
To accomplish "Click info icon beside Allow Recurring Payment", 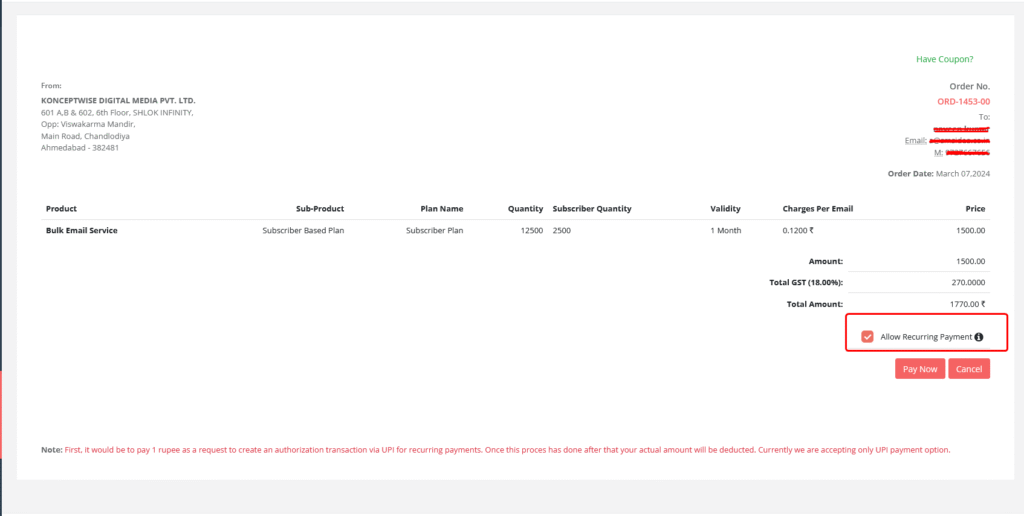I will 979,337.
